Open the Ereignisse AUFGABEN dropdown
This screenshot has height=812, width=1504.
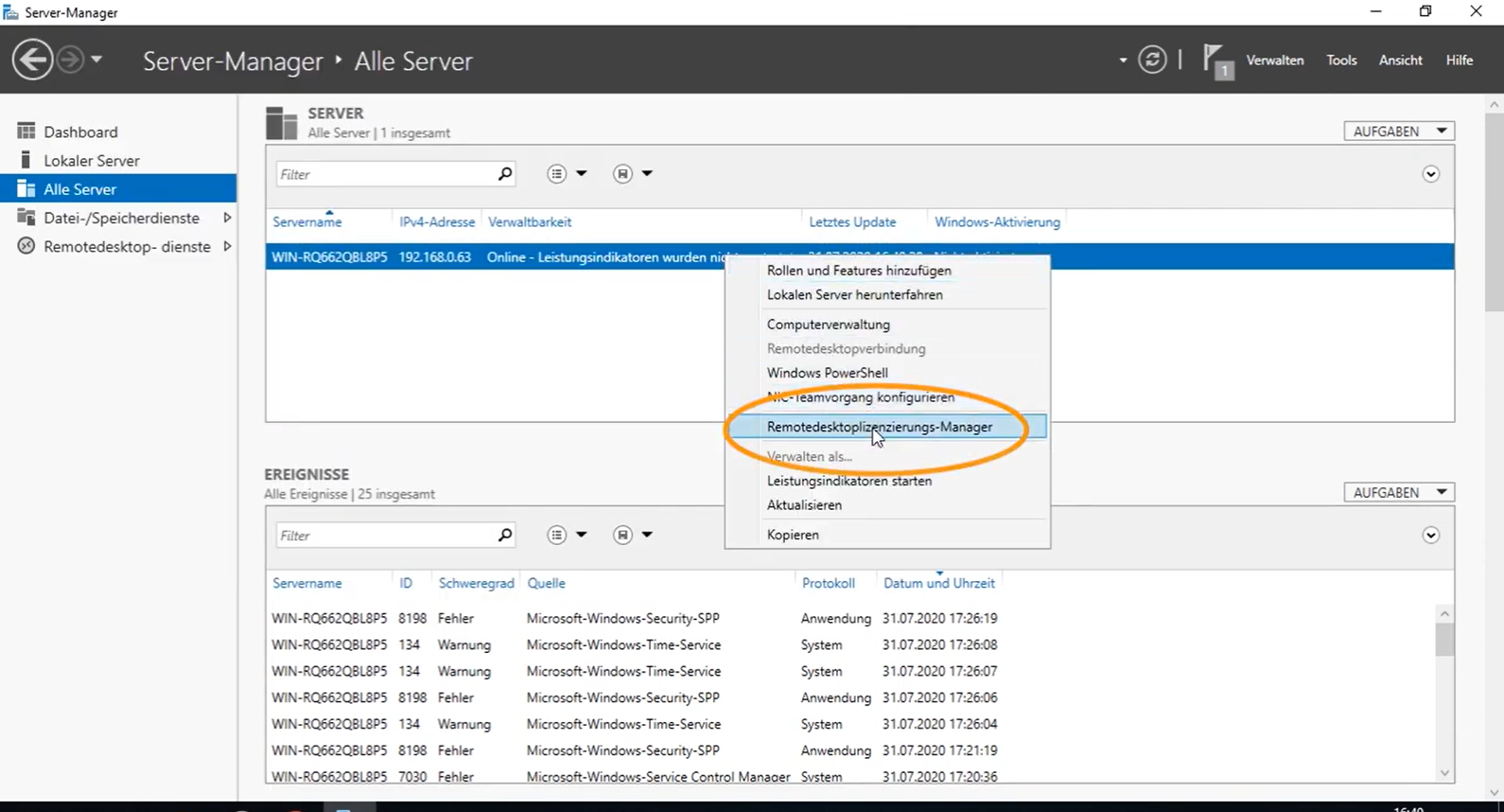point(1398,493)
